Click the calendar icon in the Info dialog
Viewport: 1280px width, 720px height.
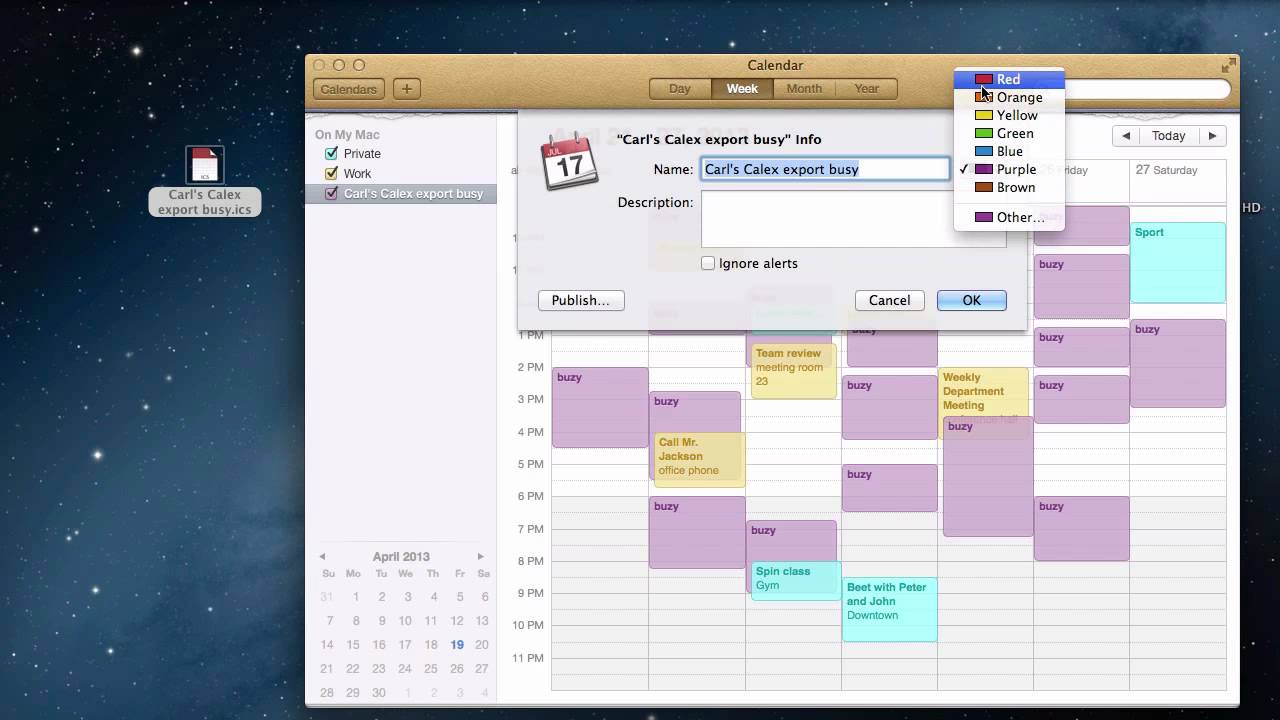click(x=569, y=160)
